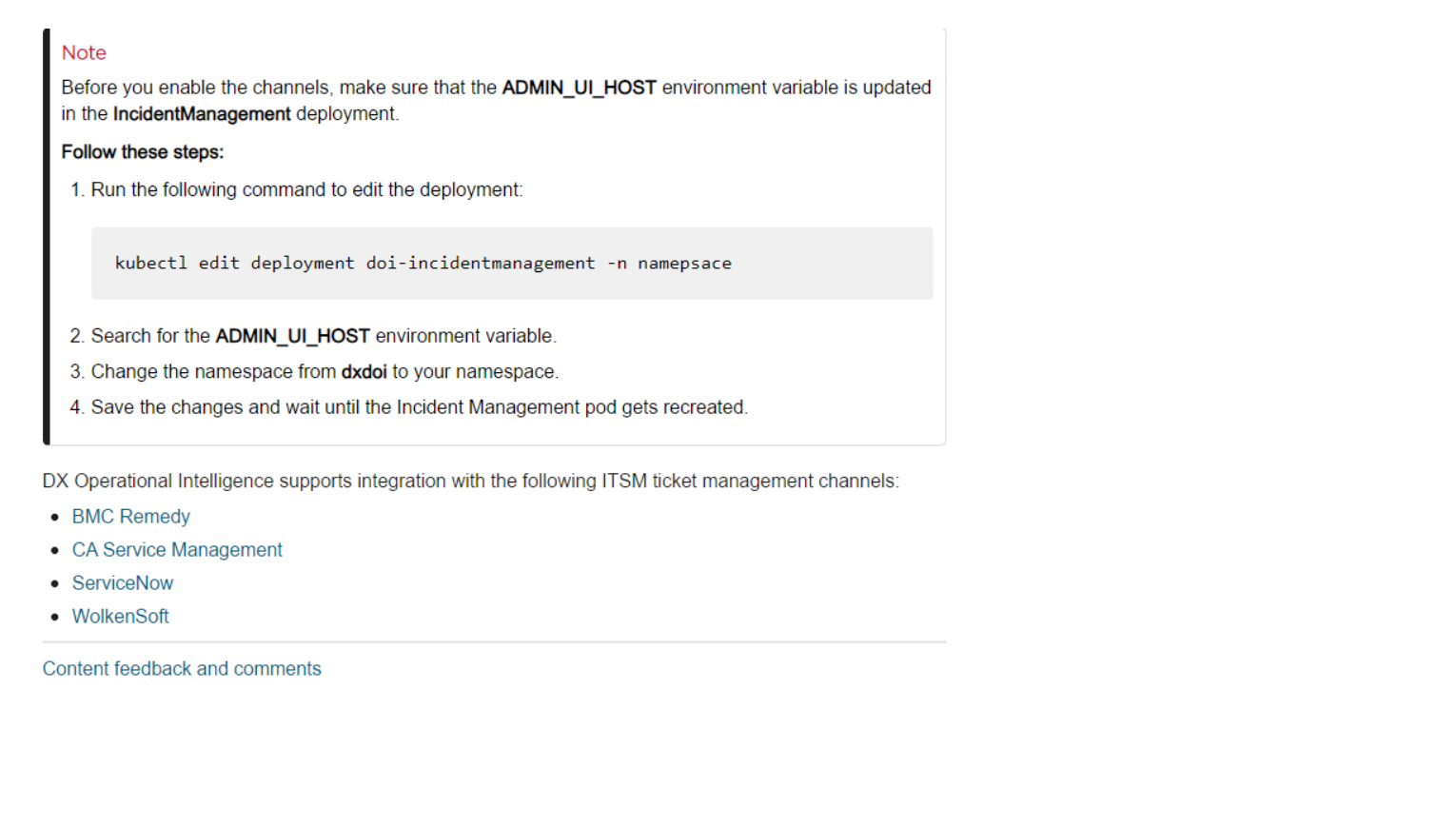Click doi-incidentmanagement in the command
The image size is (1456, 827).
click(480, 264)
